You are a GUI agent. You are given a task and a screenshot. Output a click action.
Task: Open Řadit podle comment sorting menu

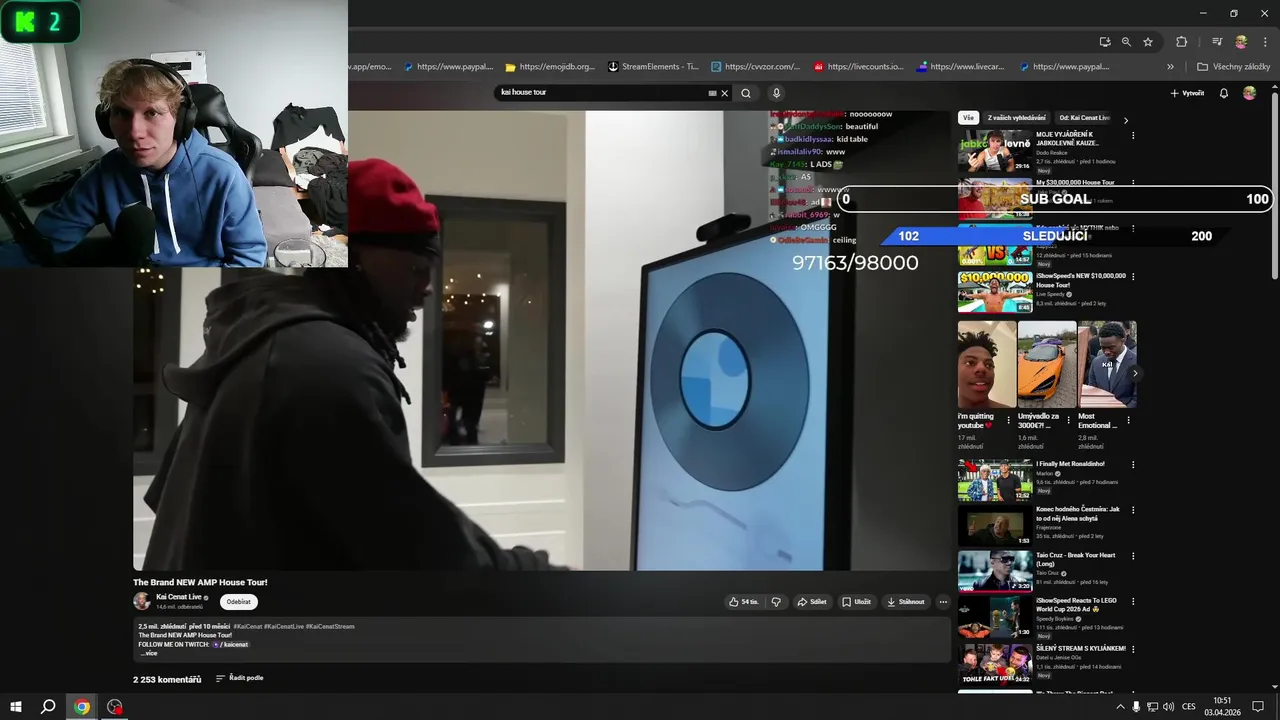tap(240, 678)
